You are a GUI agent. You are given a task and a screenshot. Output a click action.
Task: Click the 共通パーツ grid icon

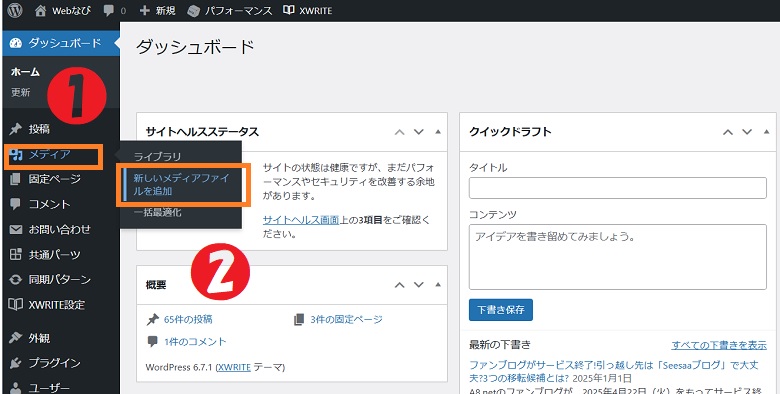click(x=15, y=254)
